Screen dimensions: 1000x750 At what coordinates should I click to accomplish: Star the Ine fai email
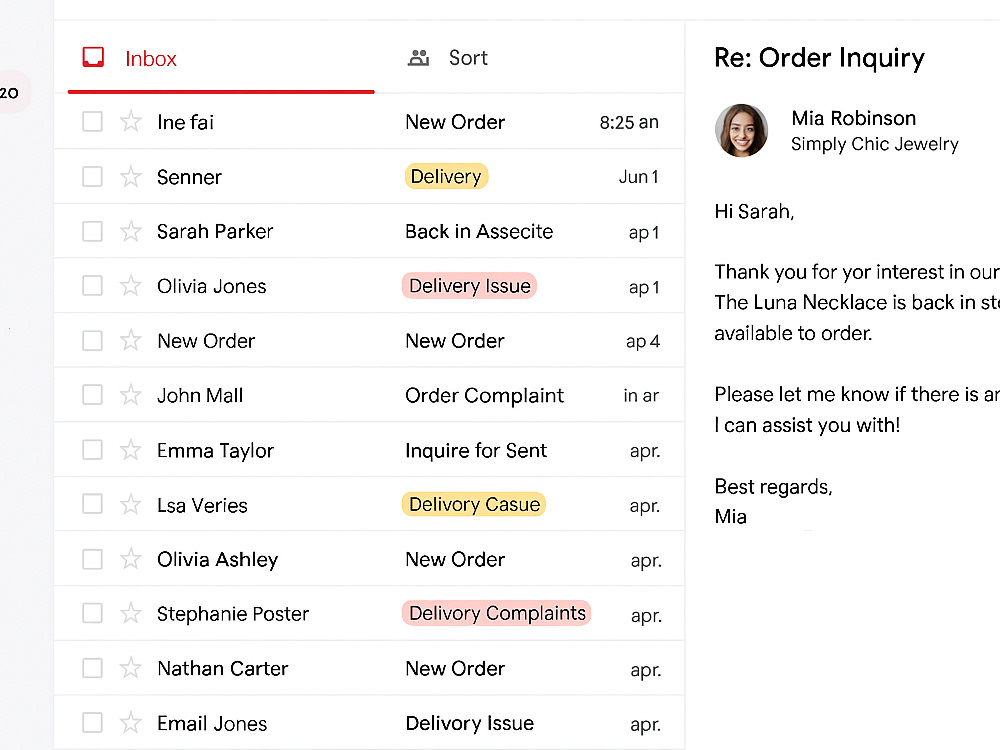(x=131, y=121)
